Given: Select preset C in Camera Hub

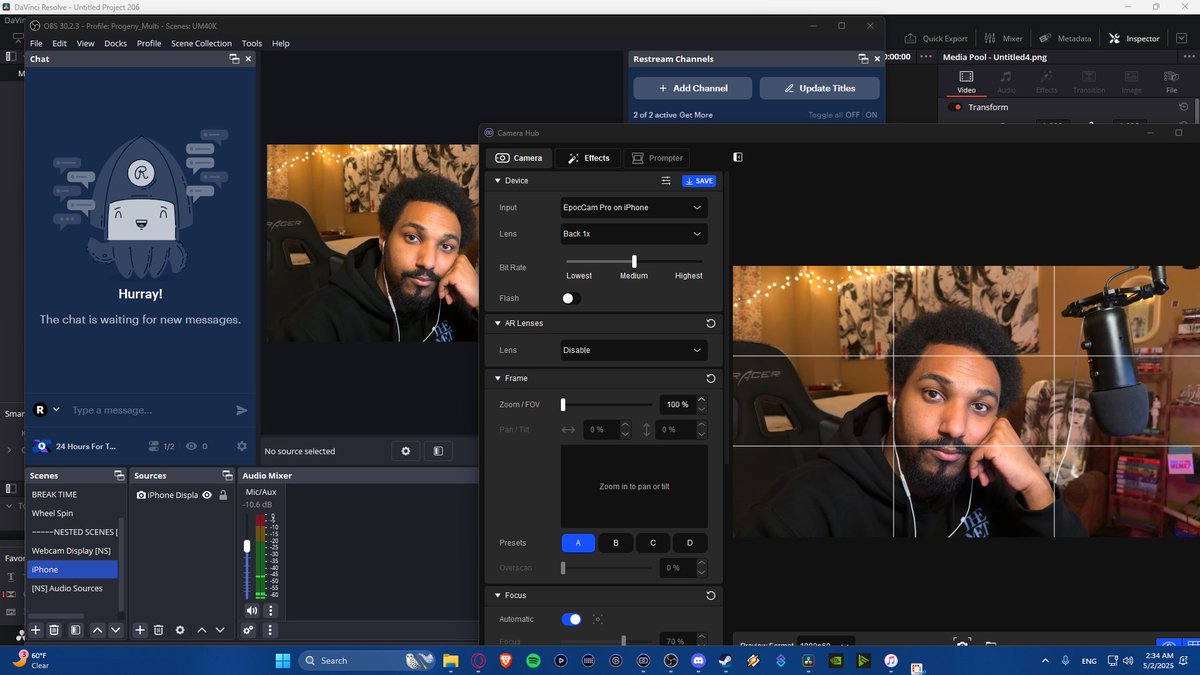Looking at the screenshot, I should (x=653, y=543).
